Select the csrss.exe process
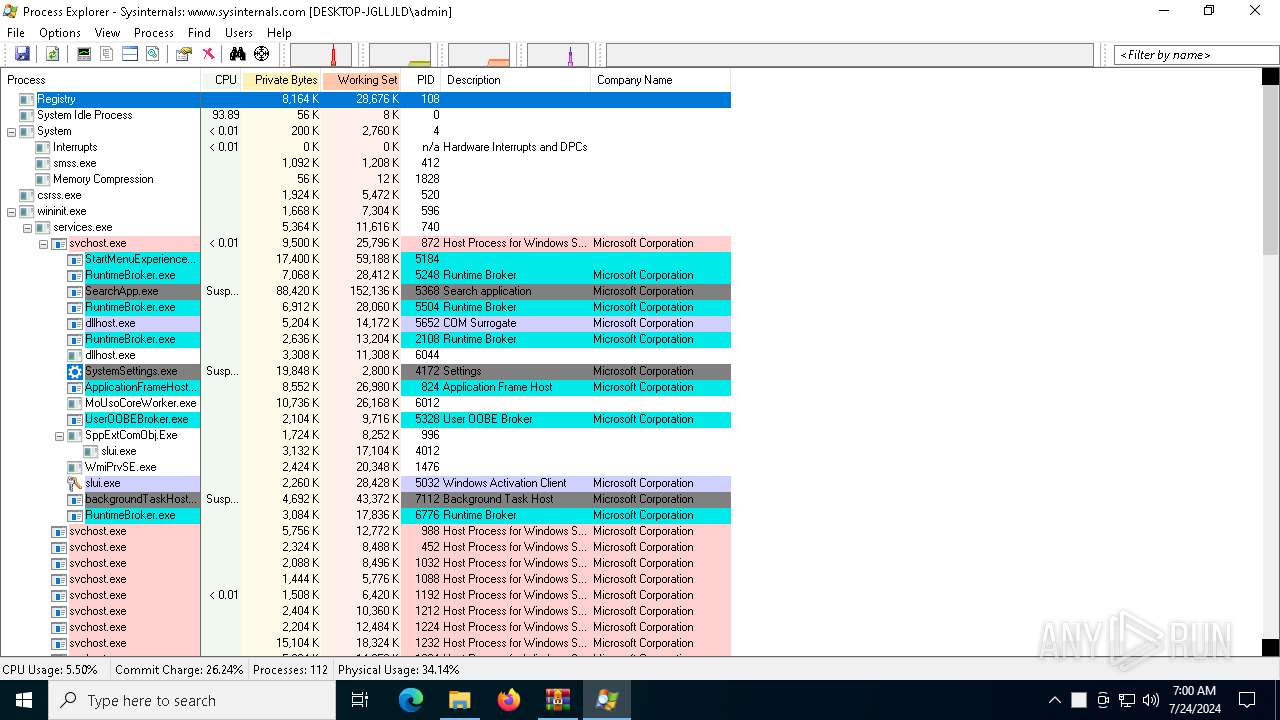1280x720 pixels. tap(366, 195)
